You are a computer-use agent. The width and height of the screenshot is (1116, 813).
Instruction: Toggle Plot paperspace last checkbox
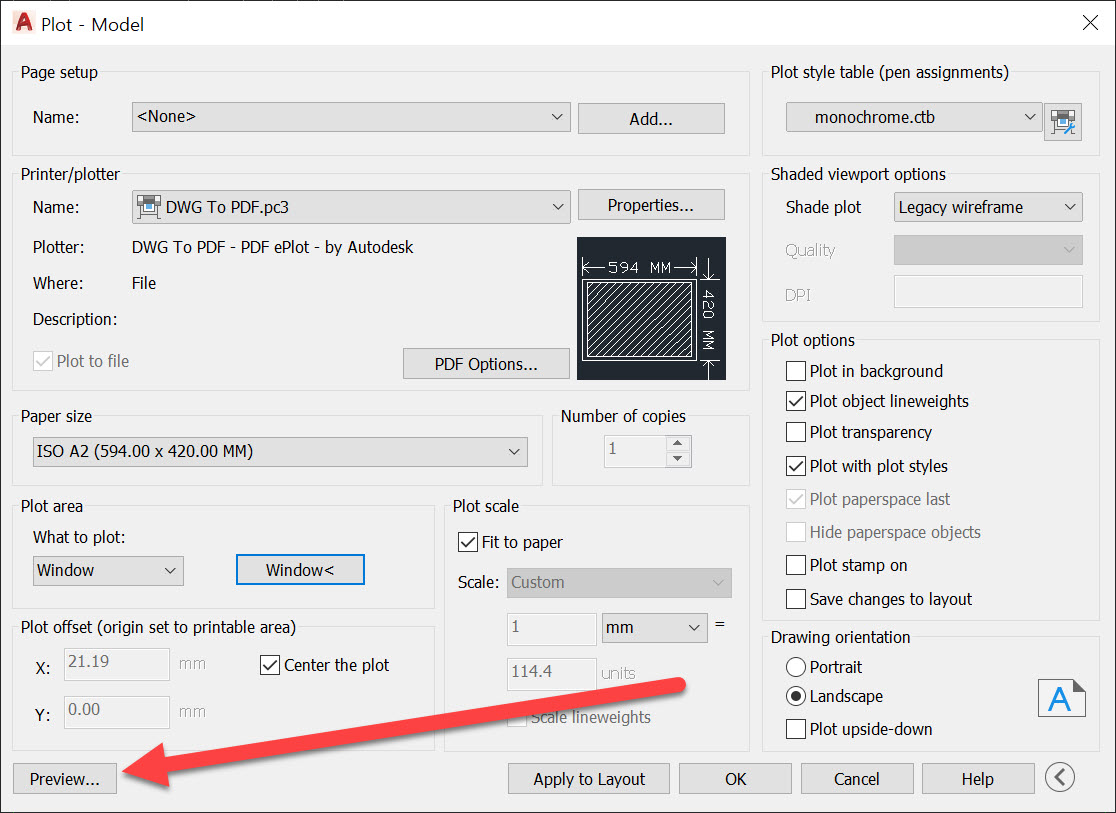coord(796,499)
